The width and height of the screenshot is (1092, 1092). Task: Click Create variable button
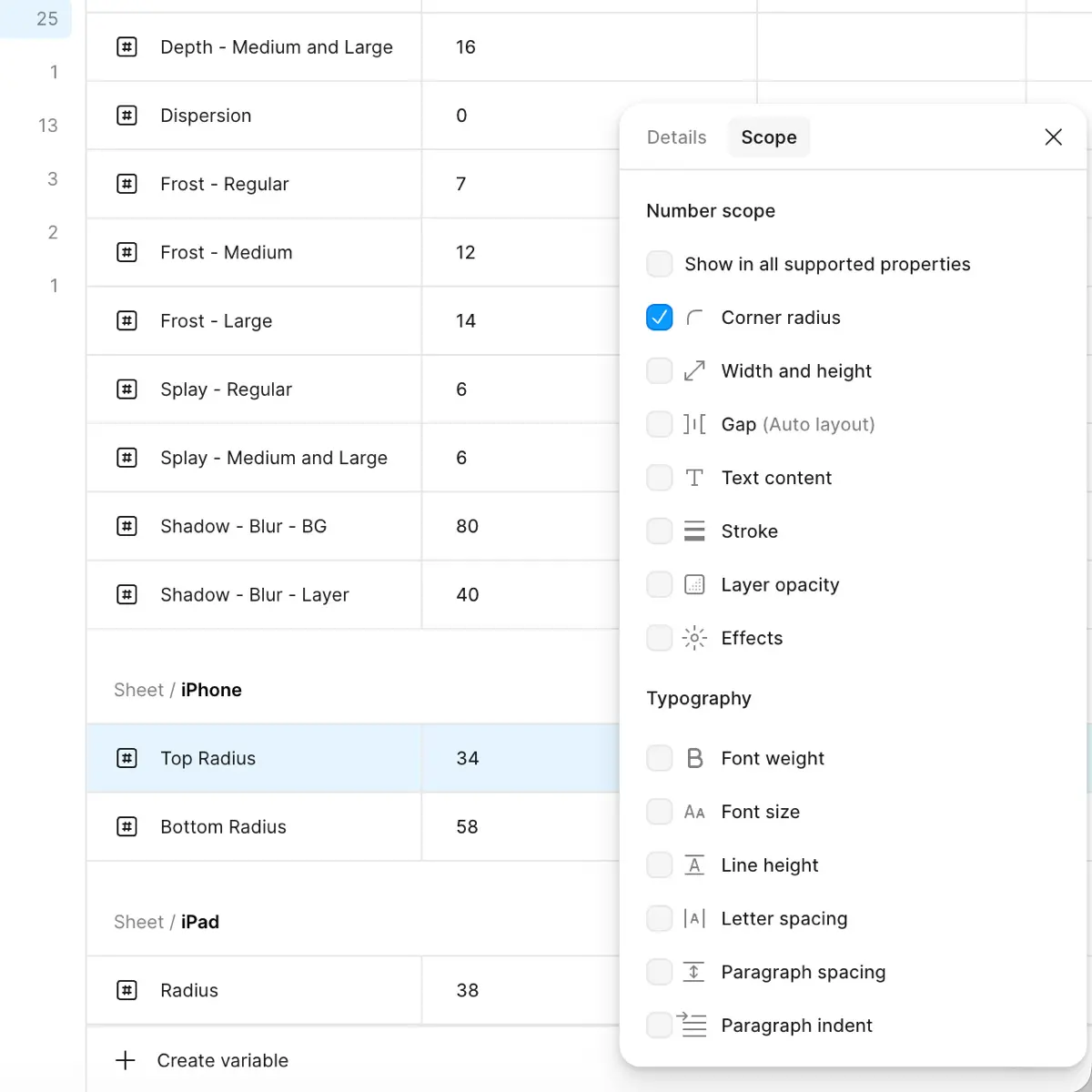click(202, 1060)
